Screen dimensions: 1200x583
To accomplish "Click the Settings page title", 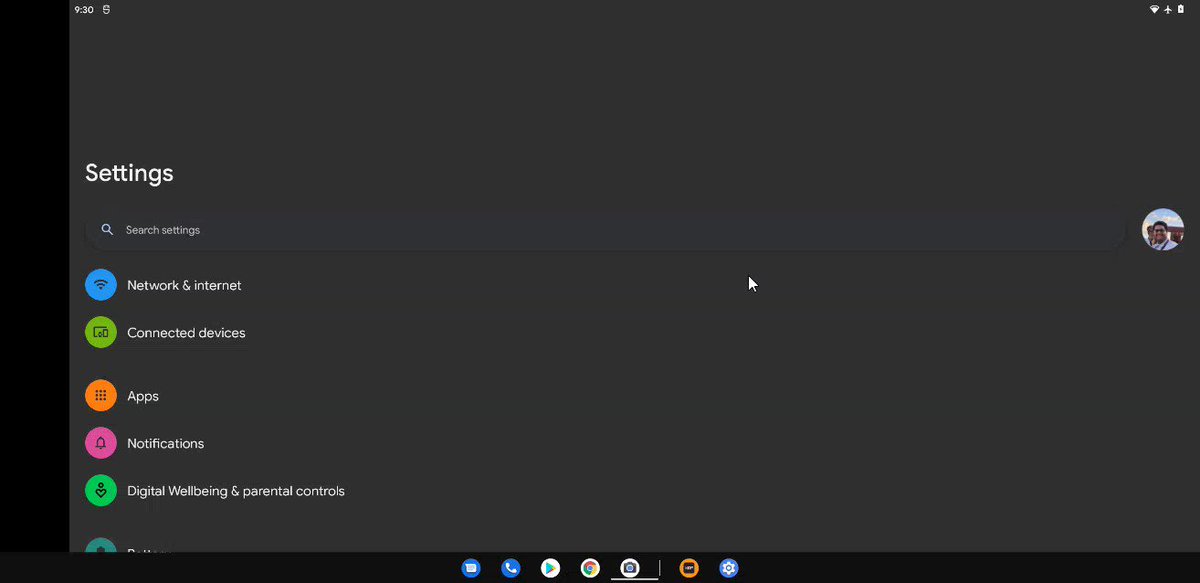I will click(129, 173).
